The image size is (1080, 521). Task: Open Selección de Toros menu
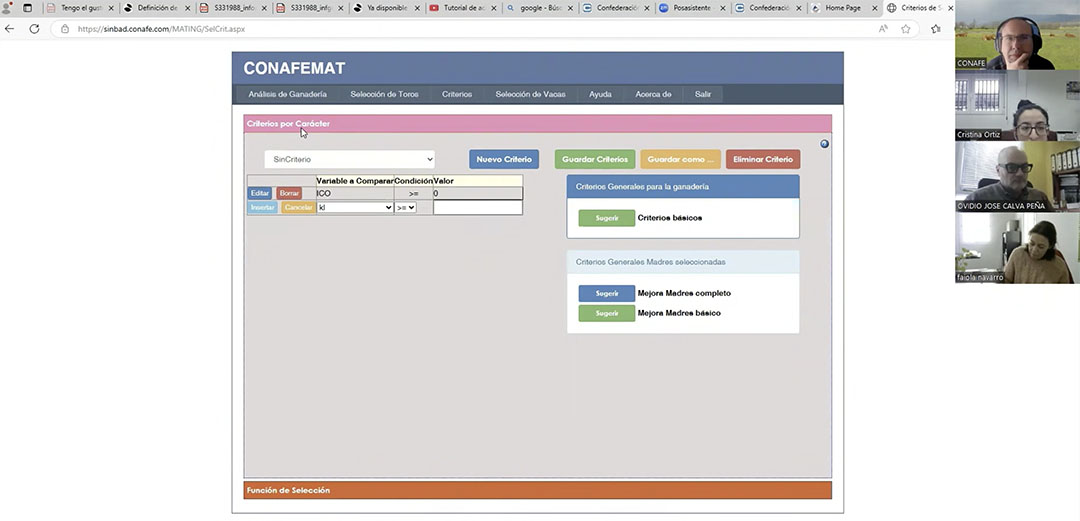tap(384, 94)
